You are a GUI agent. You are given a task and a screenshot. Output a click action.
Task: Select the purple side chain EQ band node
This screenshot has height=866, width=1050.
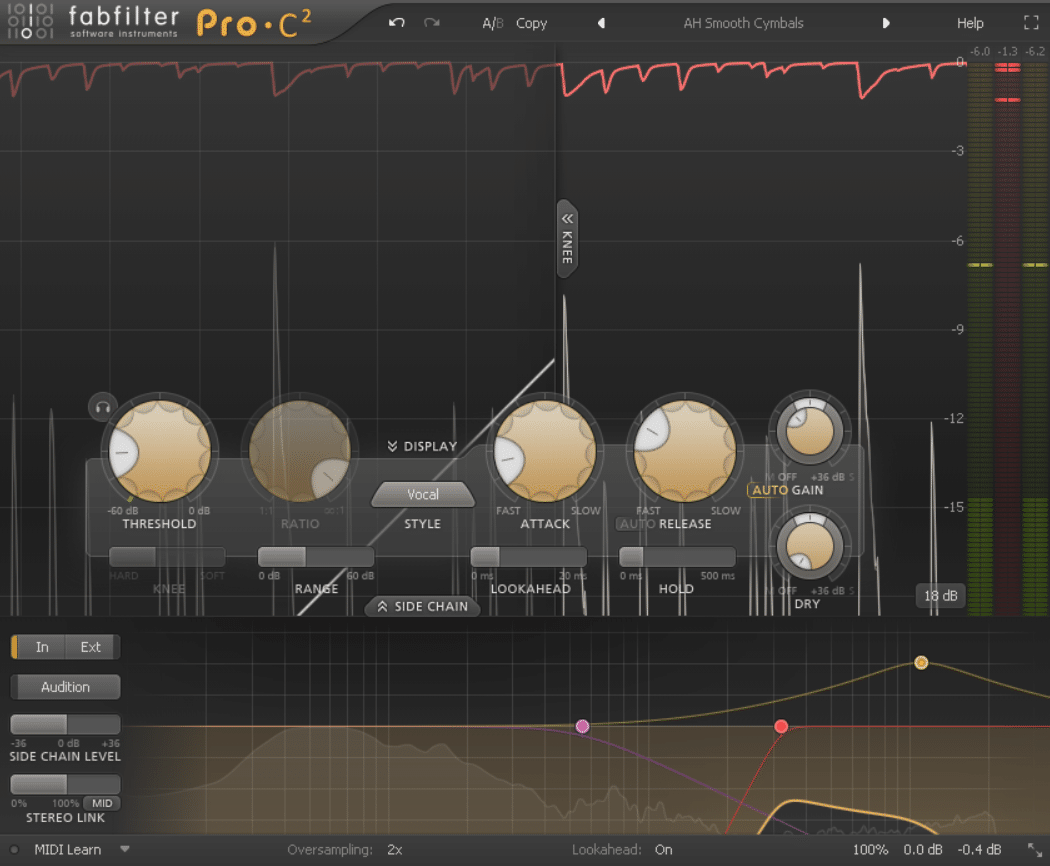point(583,726)
